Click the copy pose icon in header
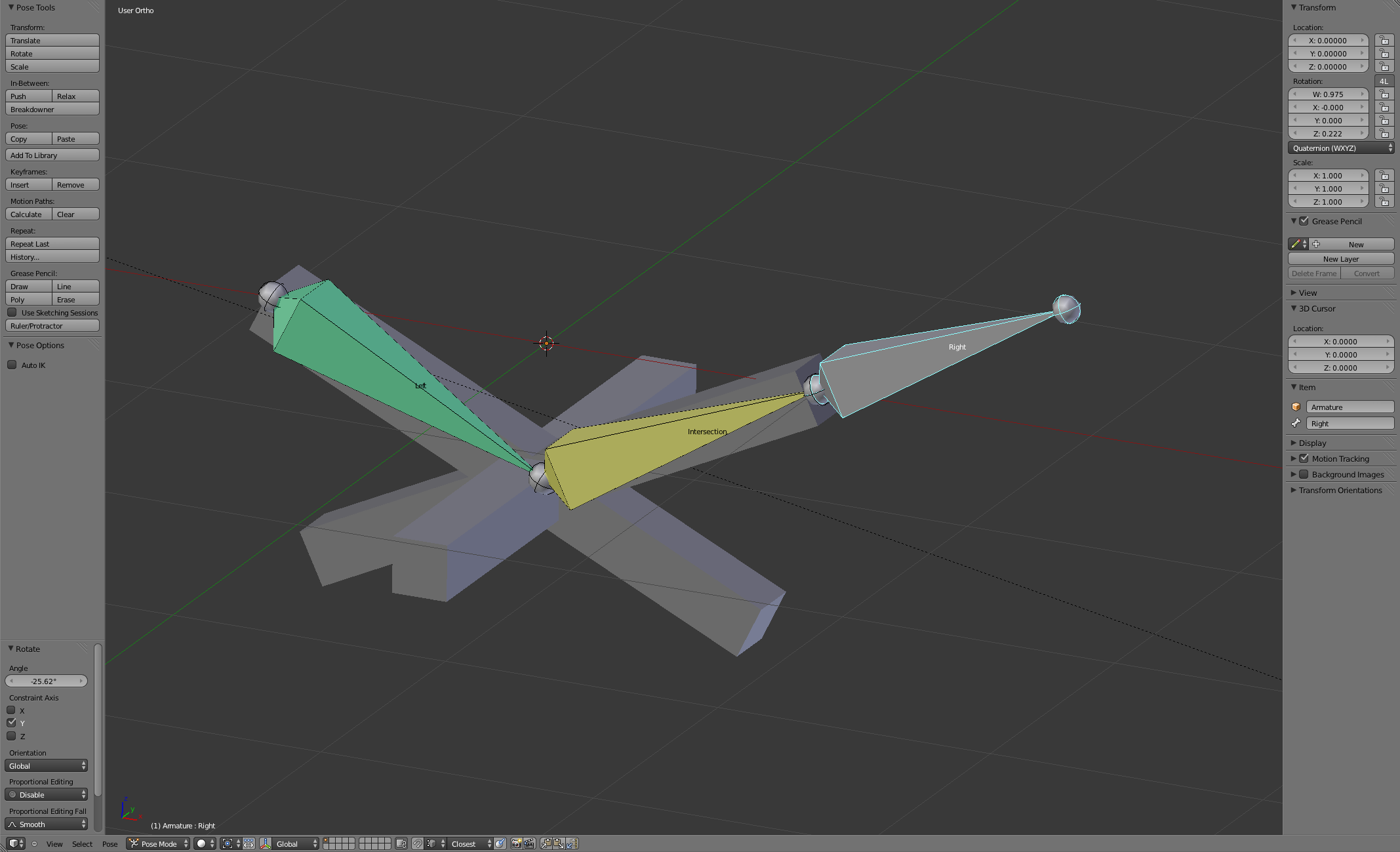This screenshot has width=1400, height=852. click(546, 843)
